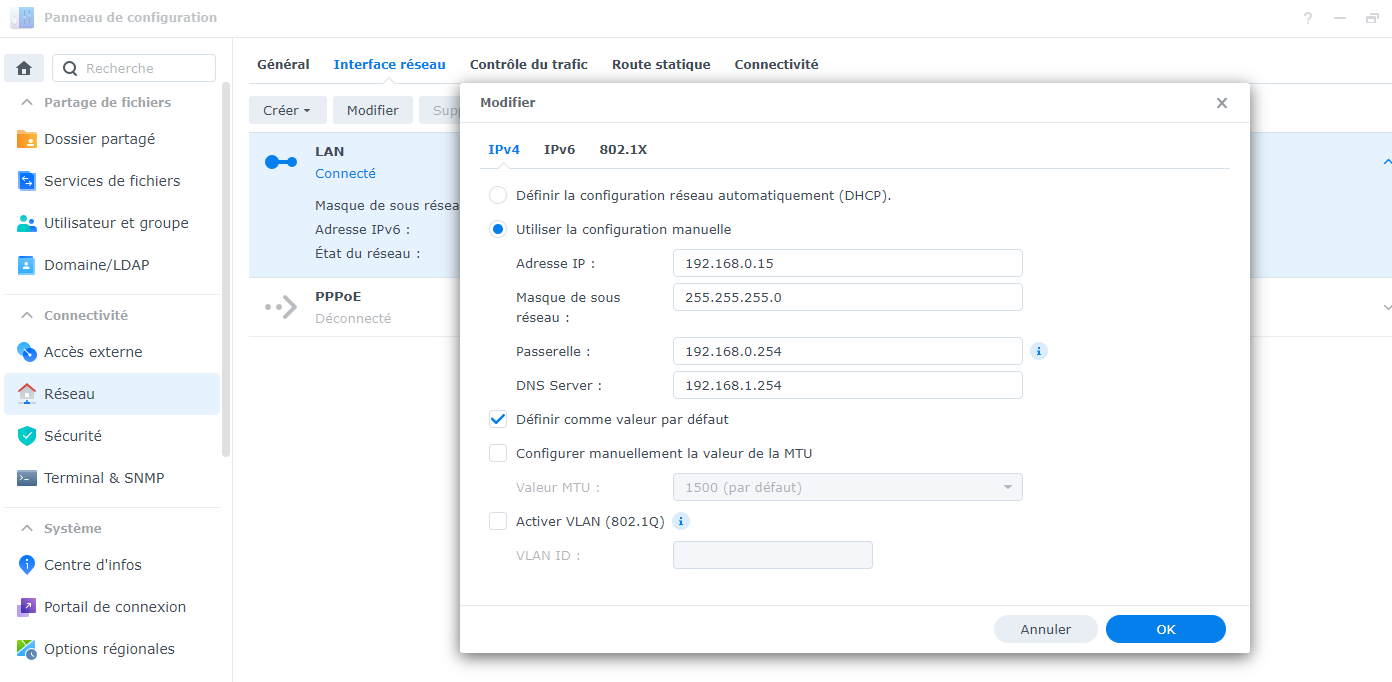Click the DNS Server input field
The image size is (1392, 682).
(x=848, y=385)
